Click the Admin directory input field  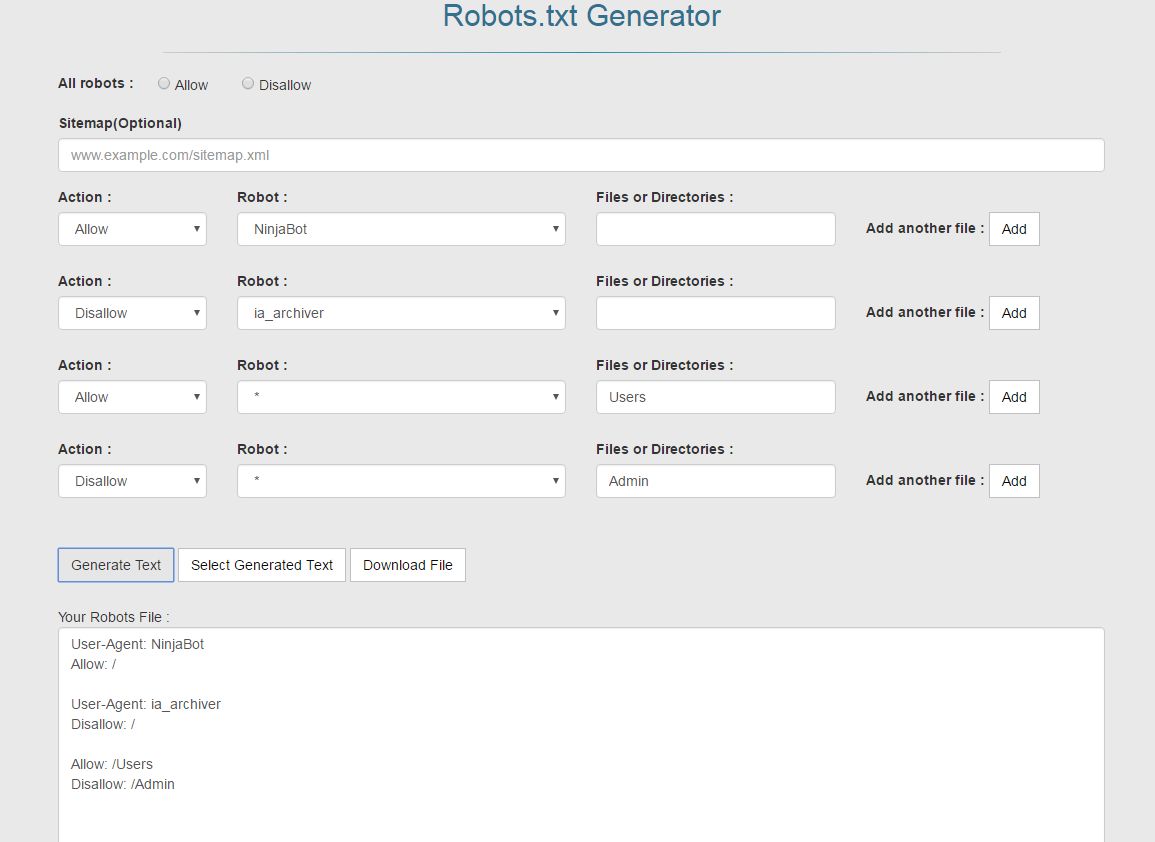[715, 481]
